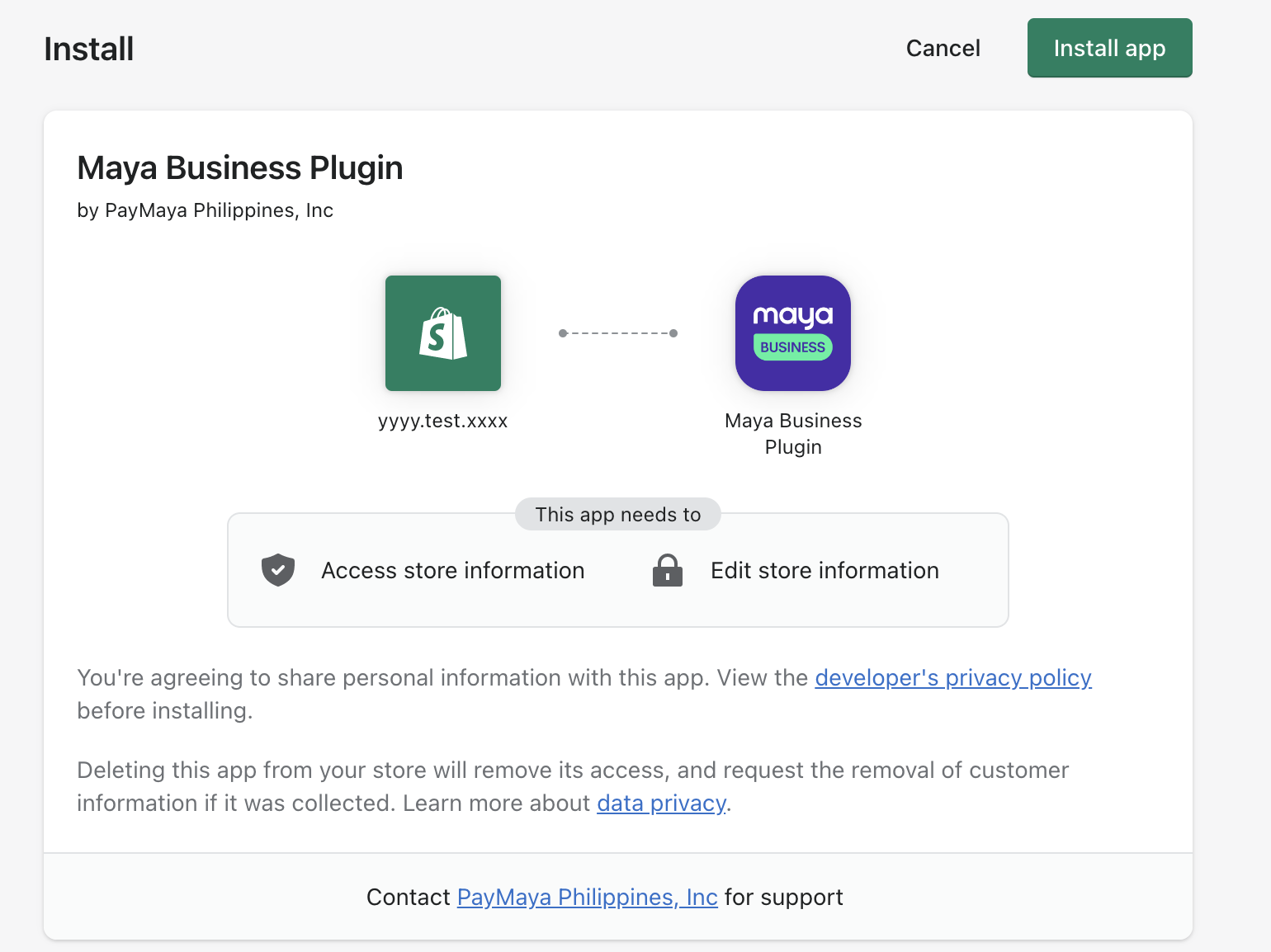Click the Maya Business Plugin label under logo
This screenshot has height=952, width=1271.
(x=793, y=434)
